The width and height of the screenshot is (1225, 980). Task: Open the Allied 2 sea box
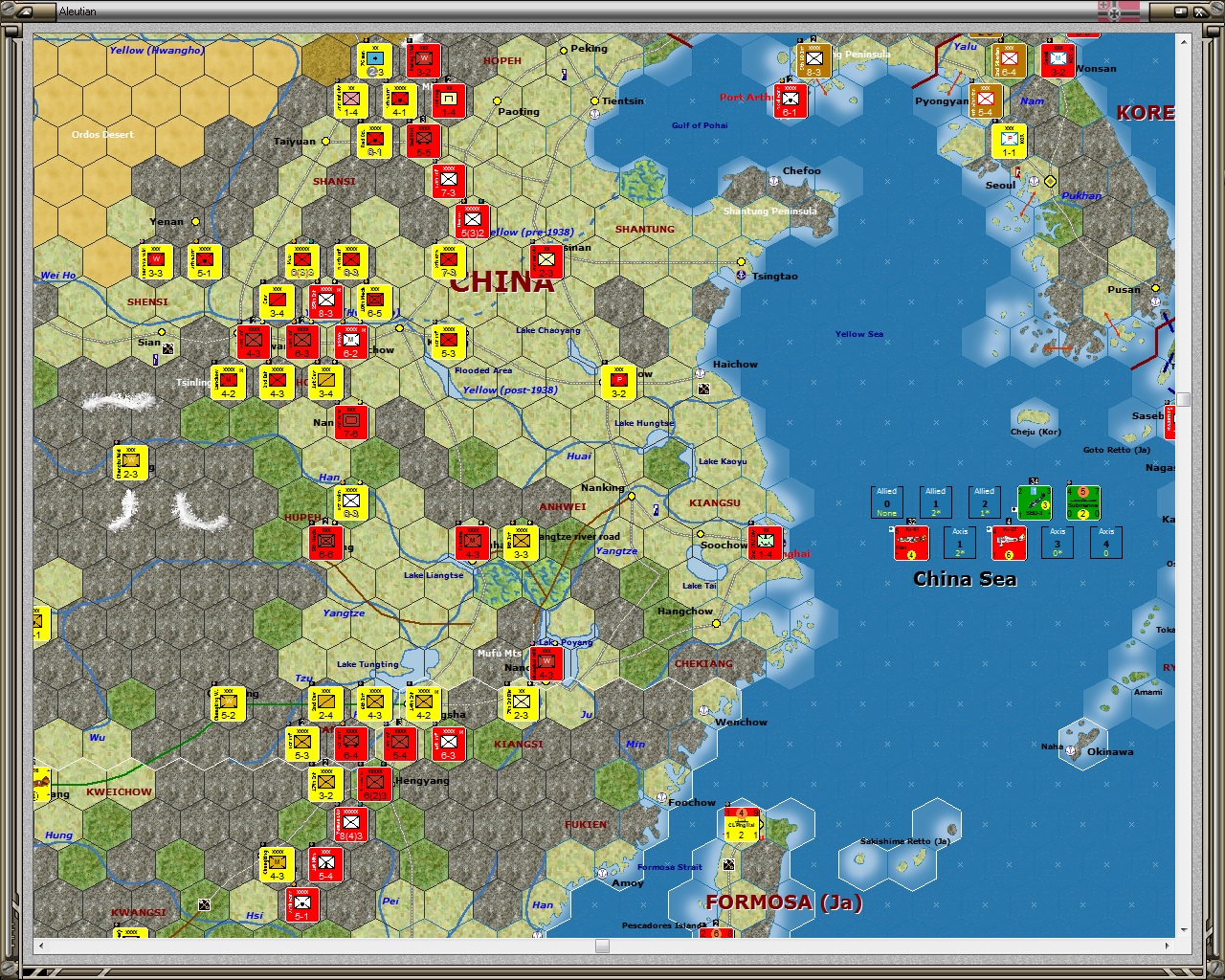pos(985,502)
